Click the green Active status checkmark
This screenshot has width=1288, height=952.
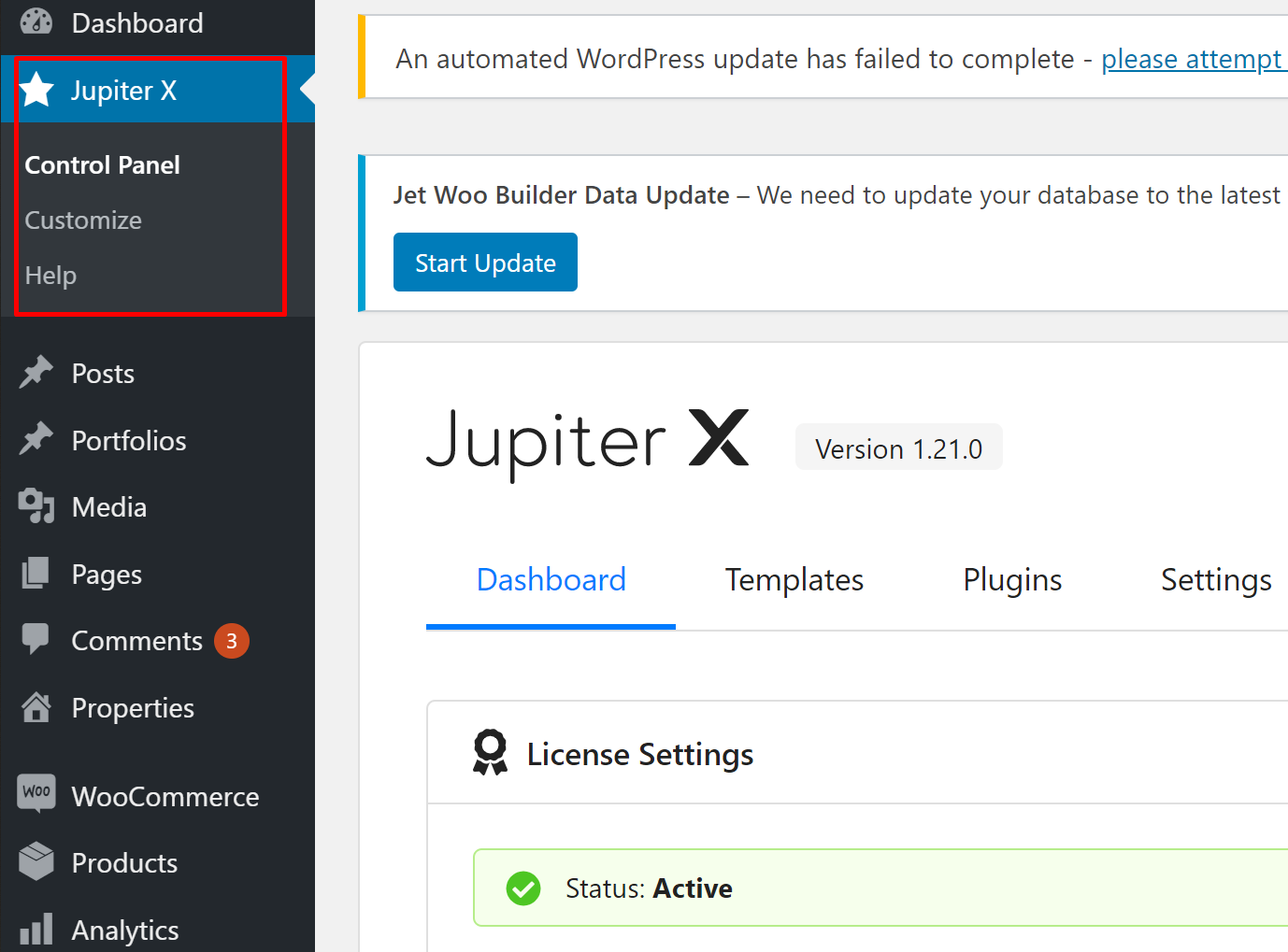523,888
